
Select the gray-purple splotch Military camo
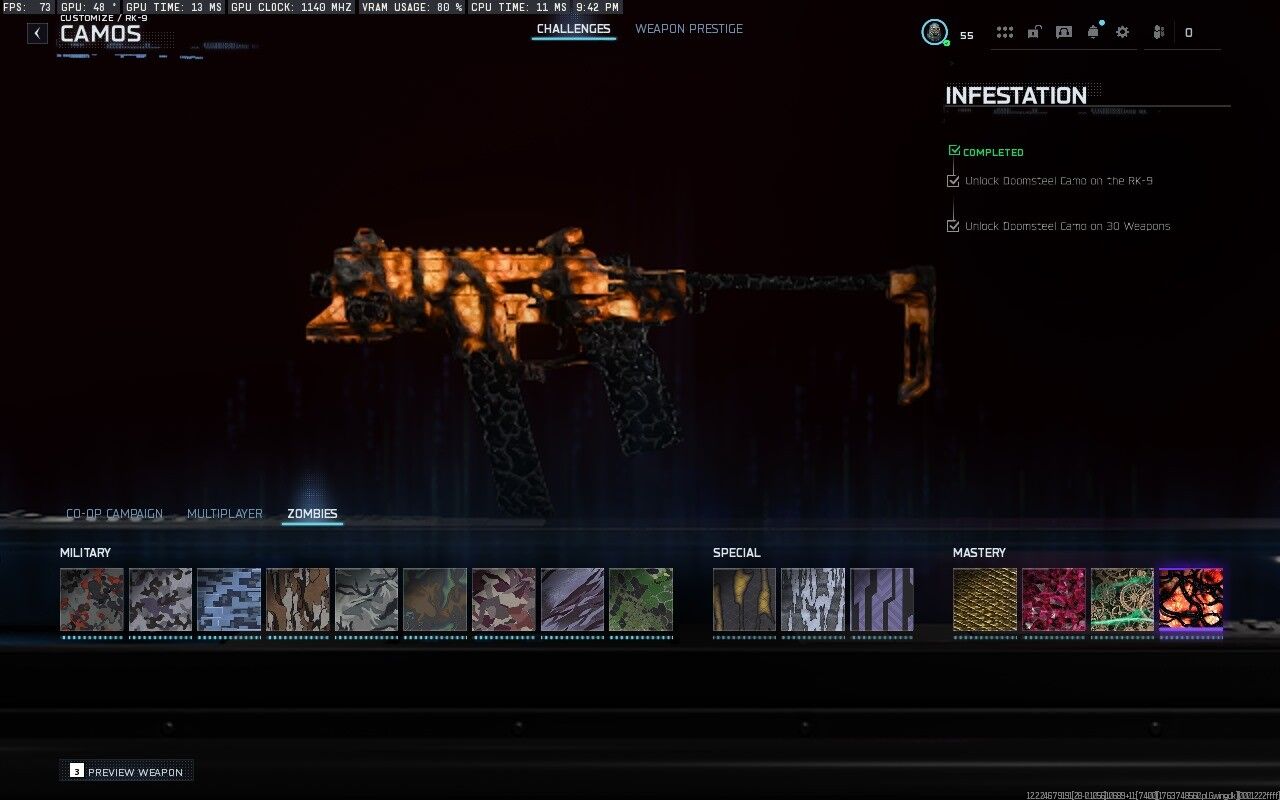(x=160, y=600)
